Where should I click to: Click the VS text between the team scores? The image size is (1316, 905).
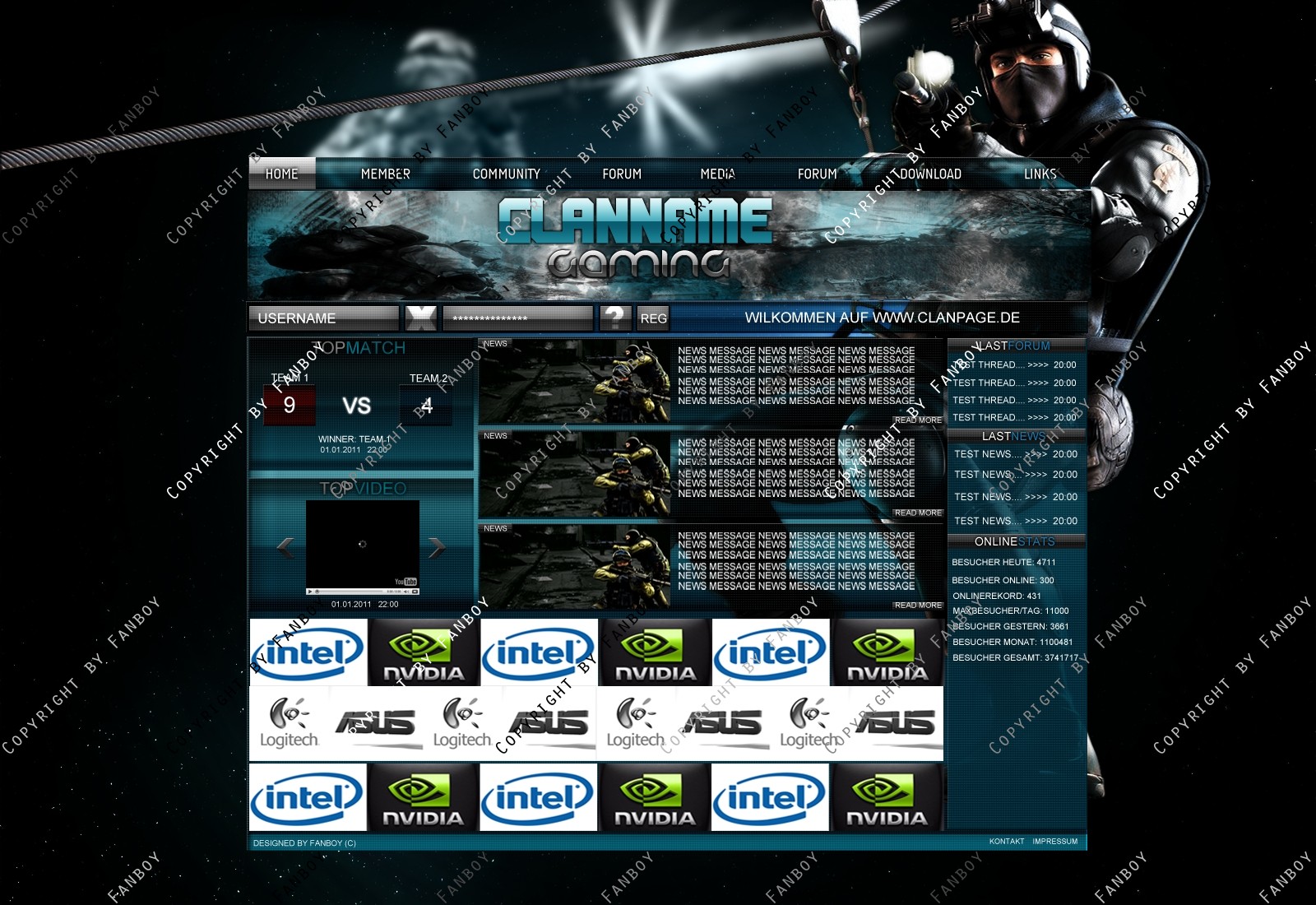tap(356, 406)
